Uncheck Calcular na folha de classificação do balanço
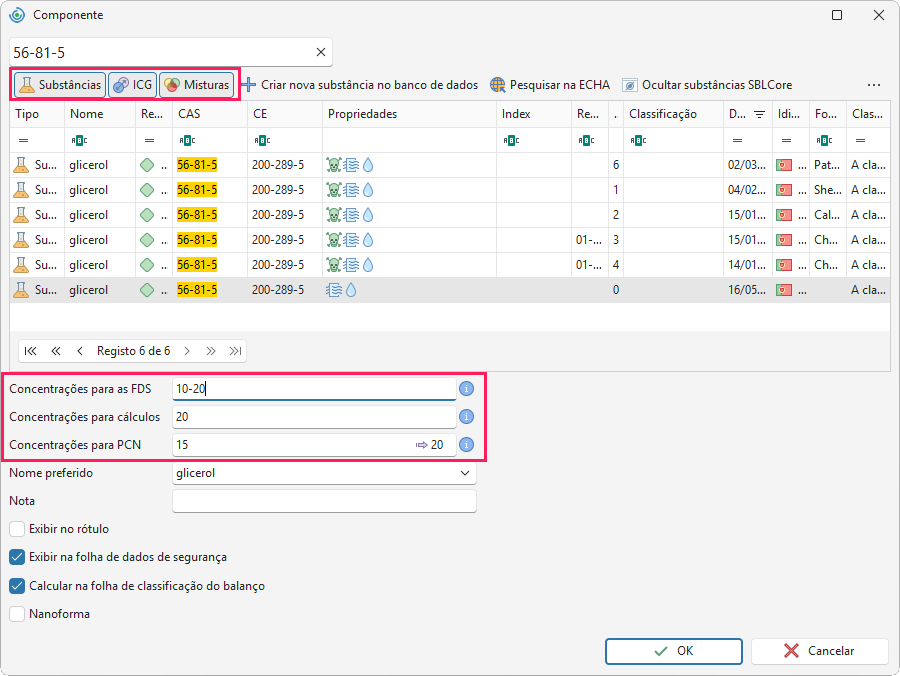 (x=17, y=586)
